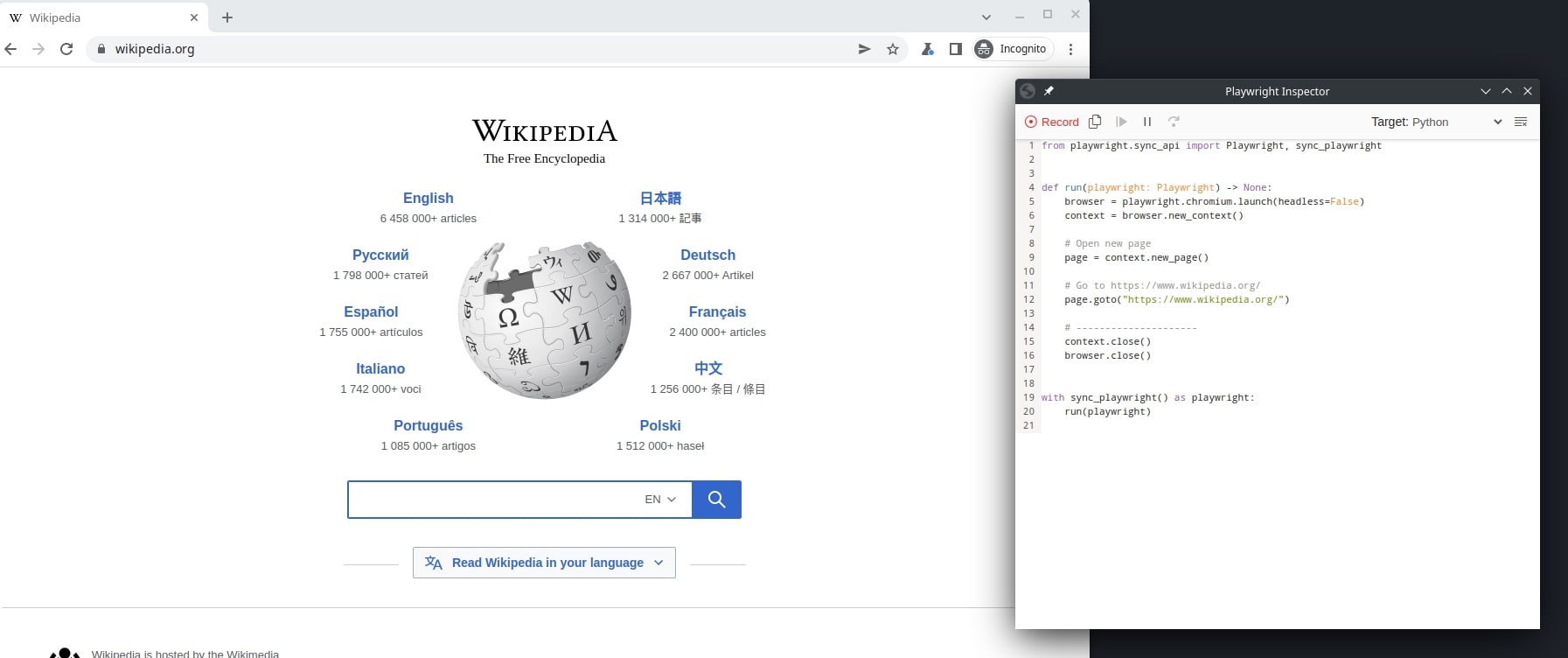Click code line browser.close()

[1107, 355]
